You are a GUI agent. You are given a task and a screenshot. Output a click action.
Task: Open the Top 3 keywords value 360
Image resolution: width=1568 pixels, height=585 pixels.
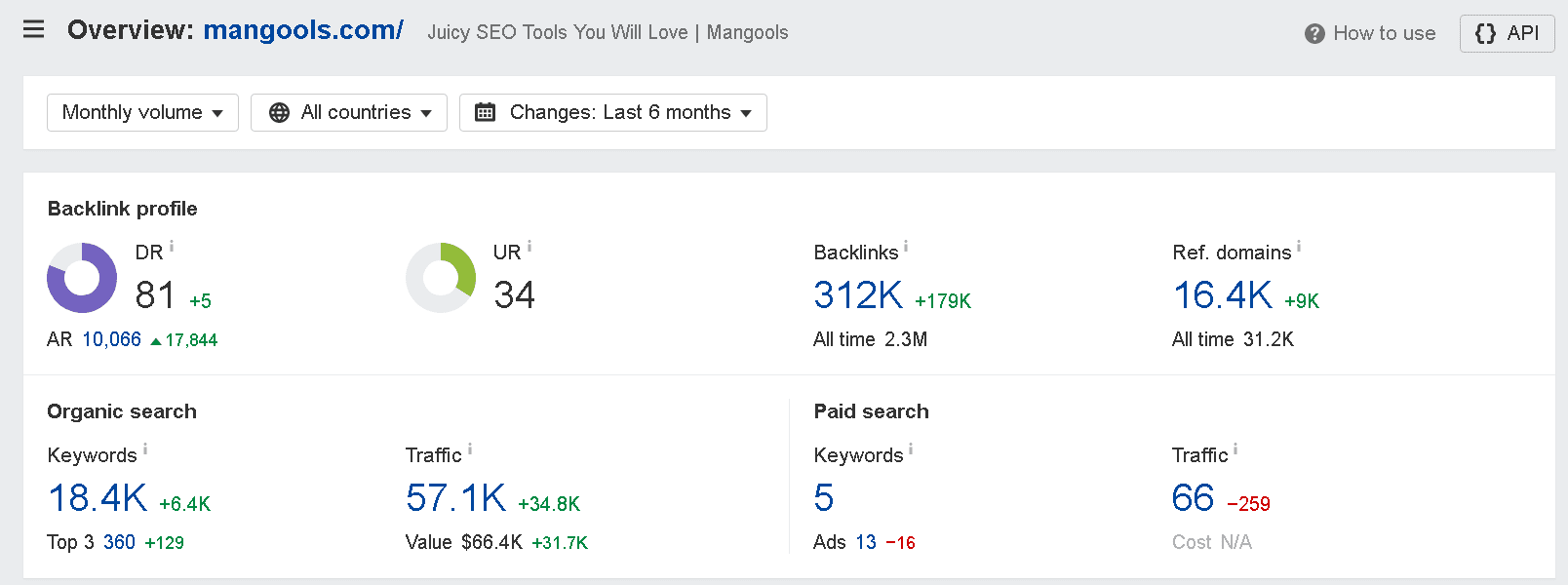(119, 542)
